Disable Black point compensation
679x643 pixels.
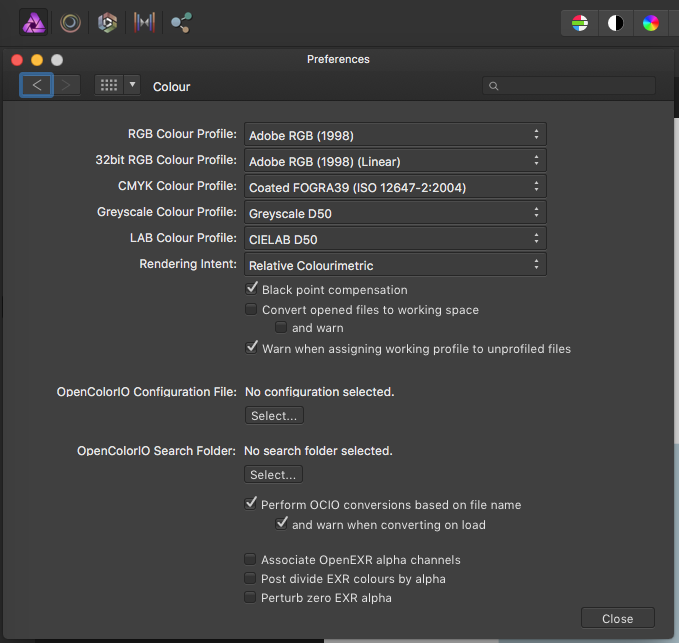[x=251, y=289]
